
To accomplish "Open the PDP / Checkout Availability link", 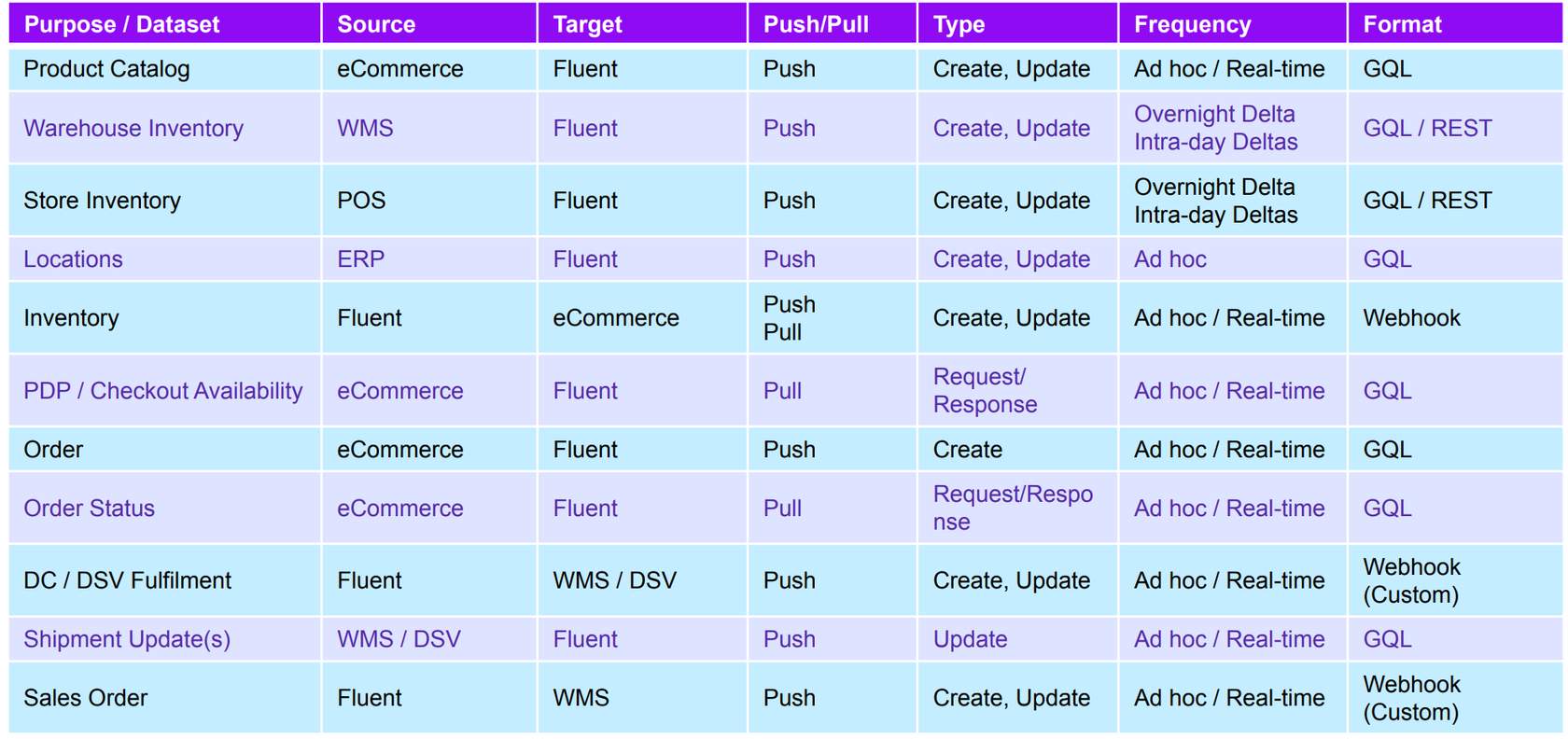I will click(x=163, y=391).
